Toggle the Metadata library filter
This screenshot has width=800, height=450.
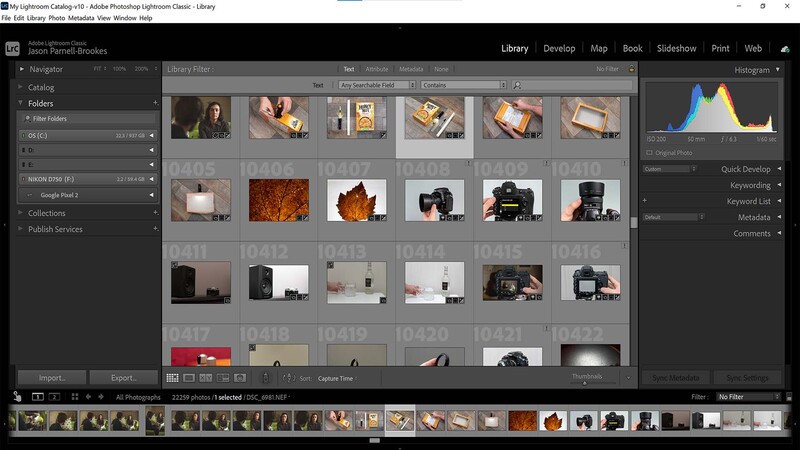[411, 69]
